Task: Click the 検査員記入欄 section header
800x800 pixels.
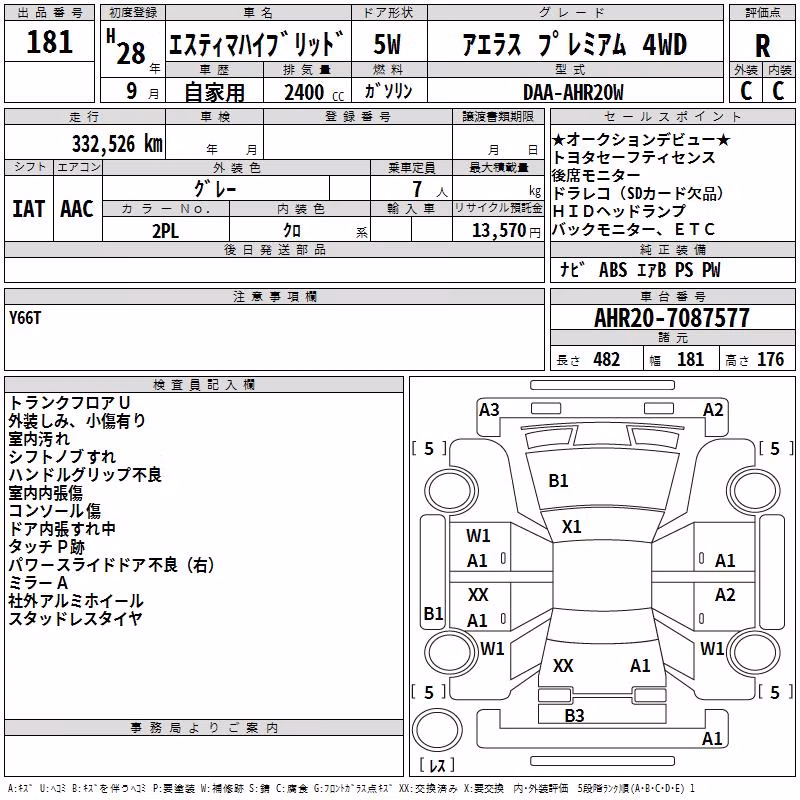Action: (x=204, y=385)
